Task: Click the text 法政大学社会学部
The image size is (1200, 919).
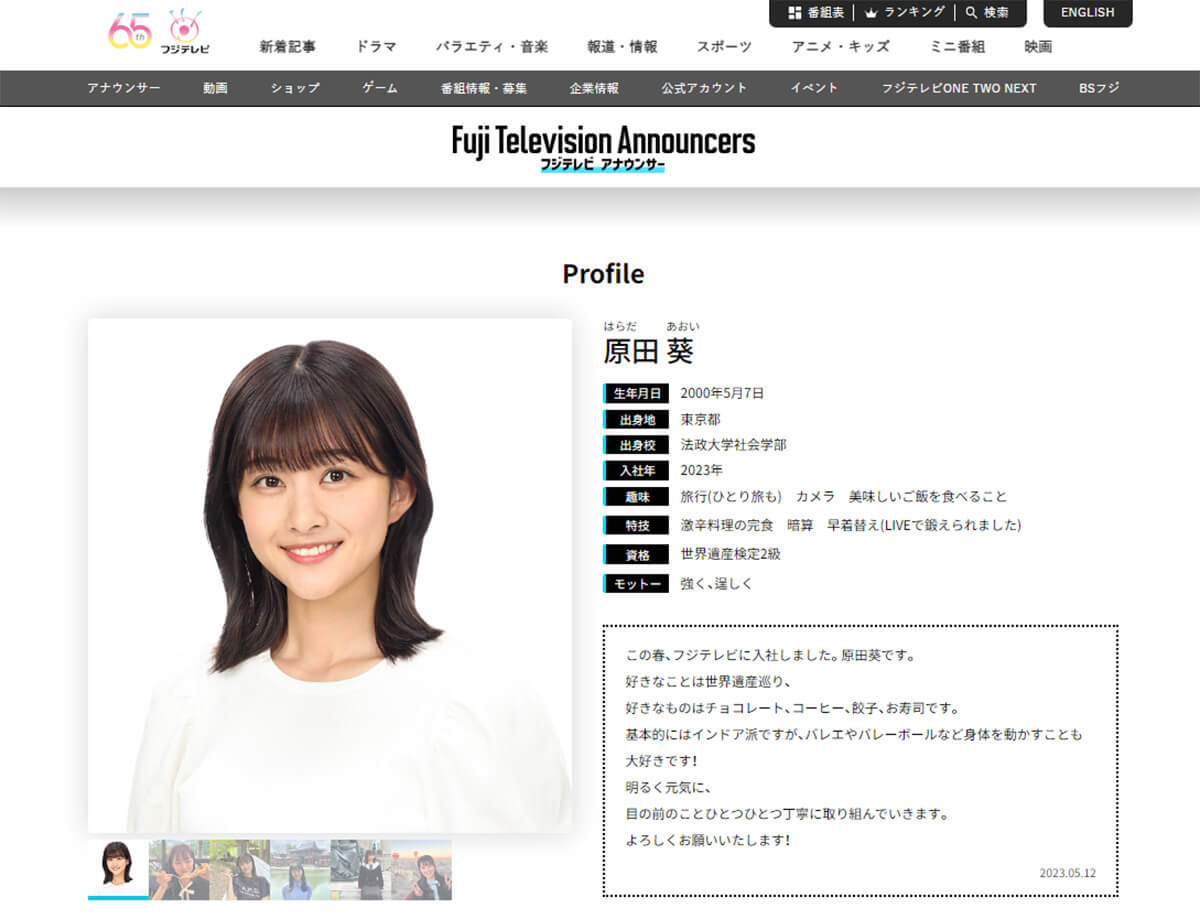Action: tap(734, 445)
